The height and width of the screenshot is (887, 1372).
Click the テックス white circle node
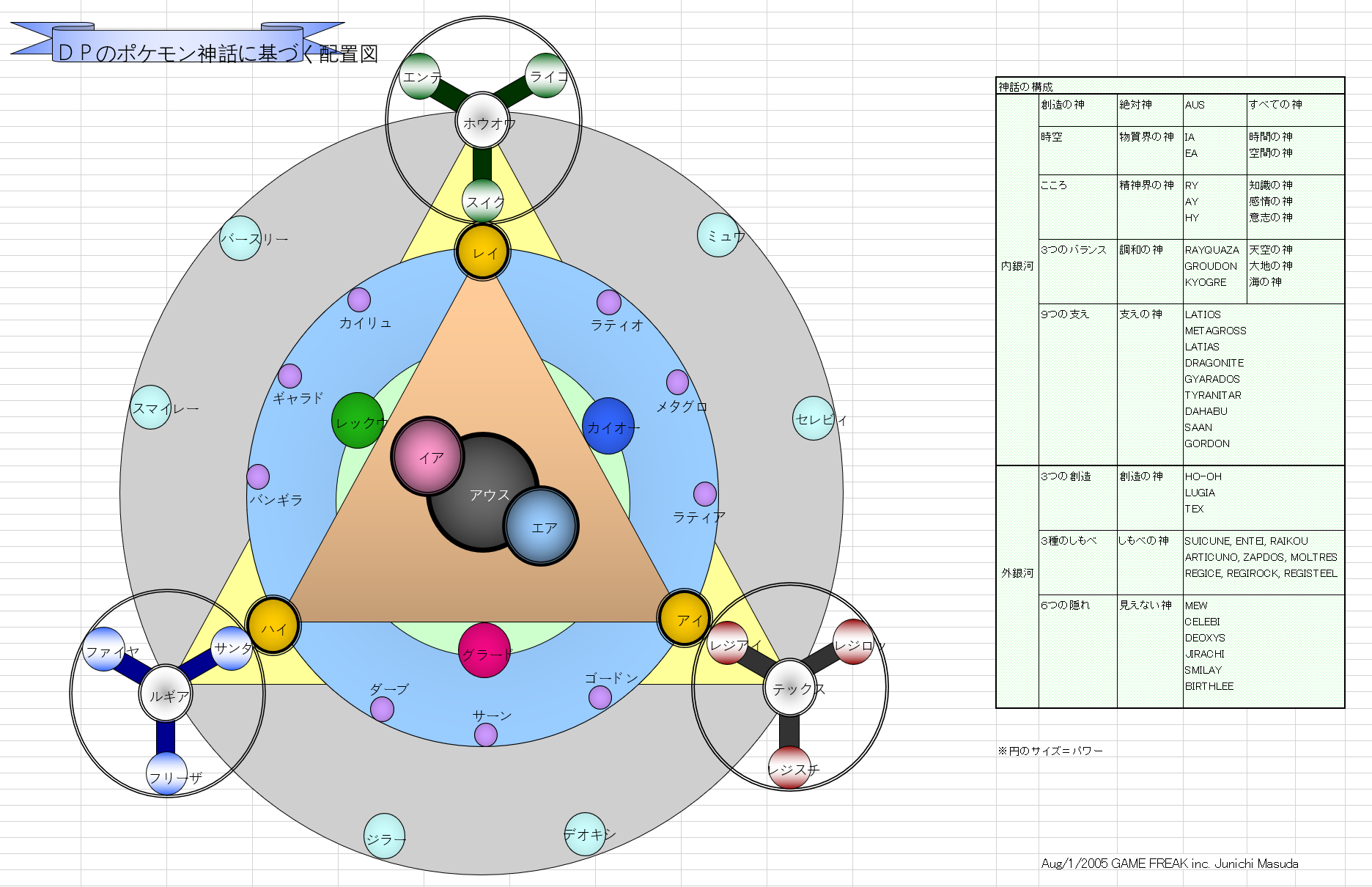point(790,687)
